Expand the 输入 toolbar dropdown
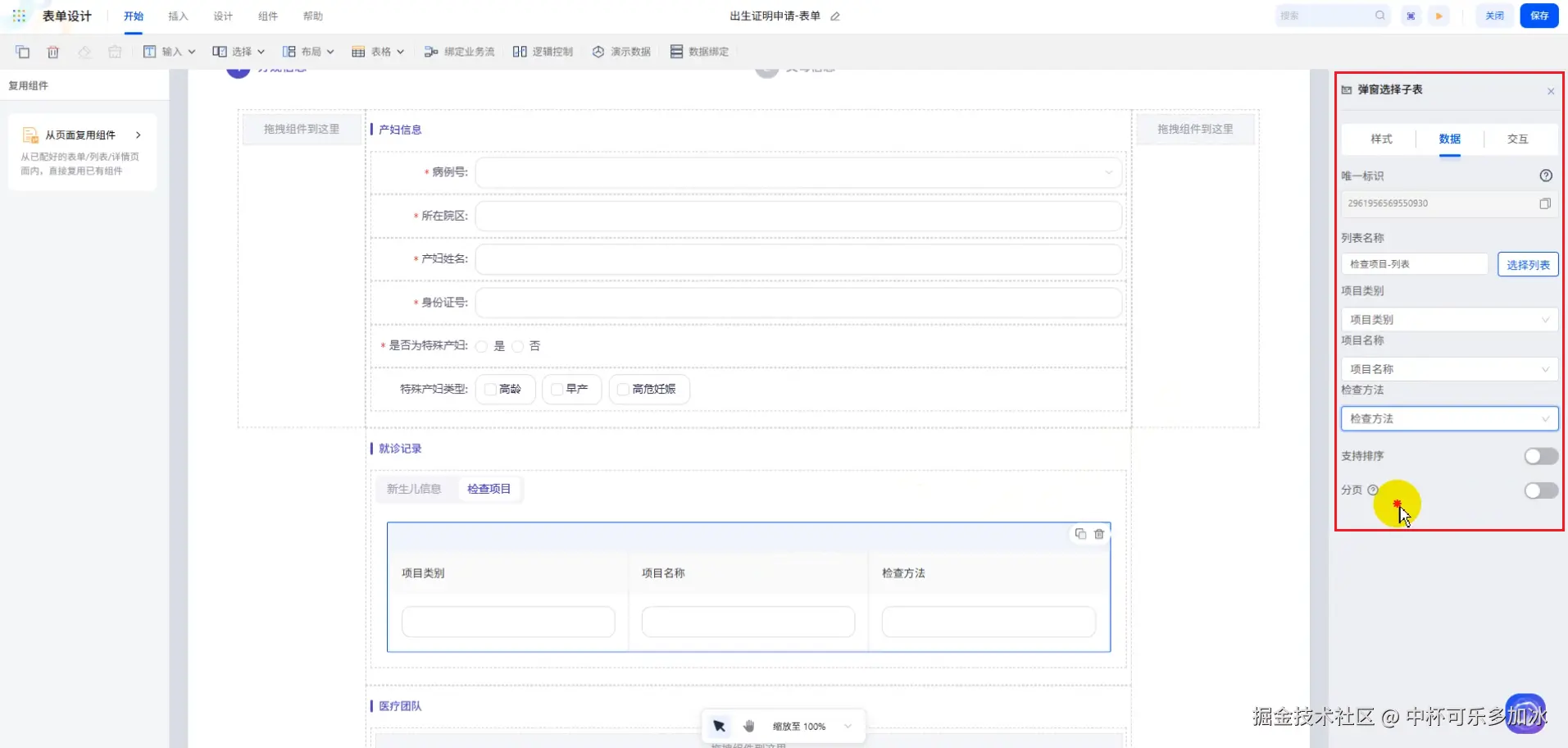The height and width of the screenshot is (748, 1568). tap(170, 52)
